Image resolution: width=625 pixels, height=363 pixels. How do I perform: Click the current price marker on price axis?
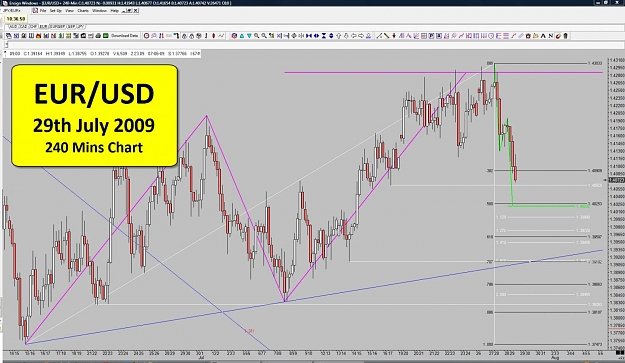pyautogui.click(x=616, y=181)
